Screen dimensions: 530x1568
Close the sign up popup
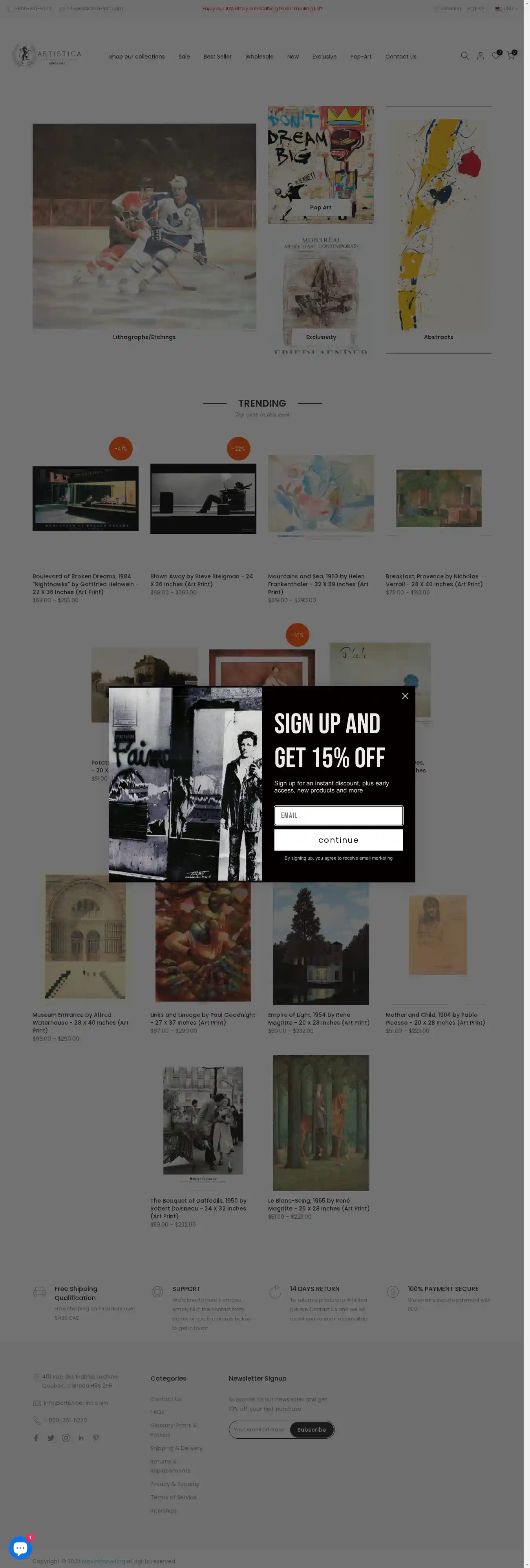click(x=405, y=696)
